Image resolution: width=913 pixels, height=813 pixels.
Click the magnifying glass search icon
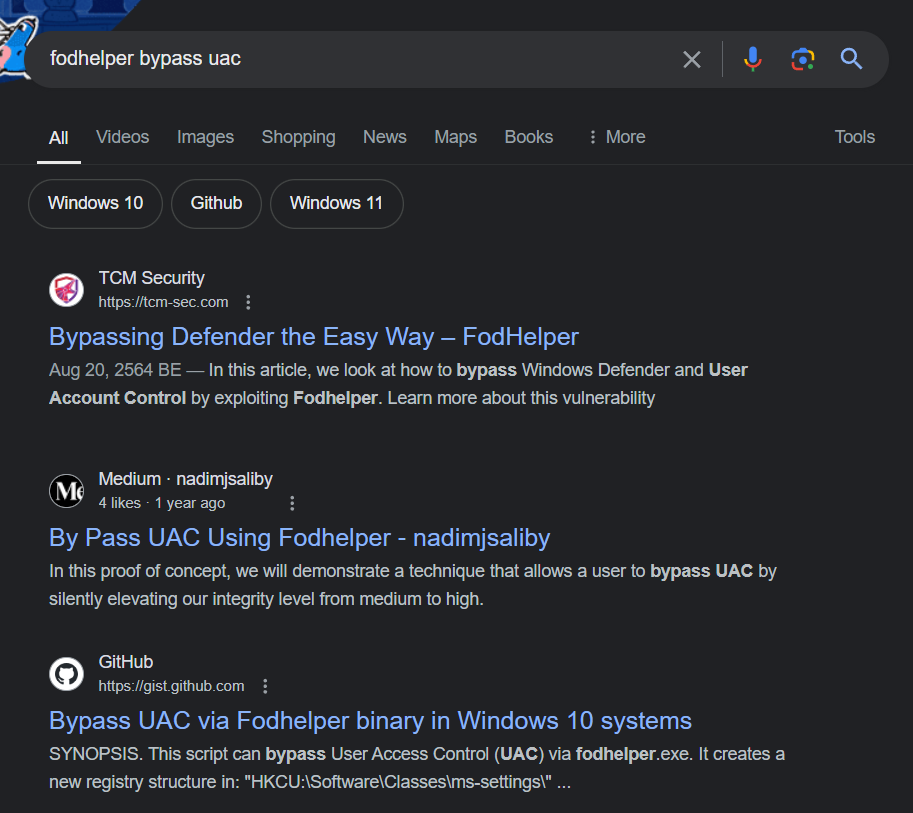coord(851,60)
